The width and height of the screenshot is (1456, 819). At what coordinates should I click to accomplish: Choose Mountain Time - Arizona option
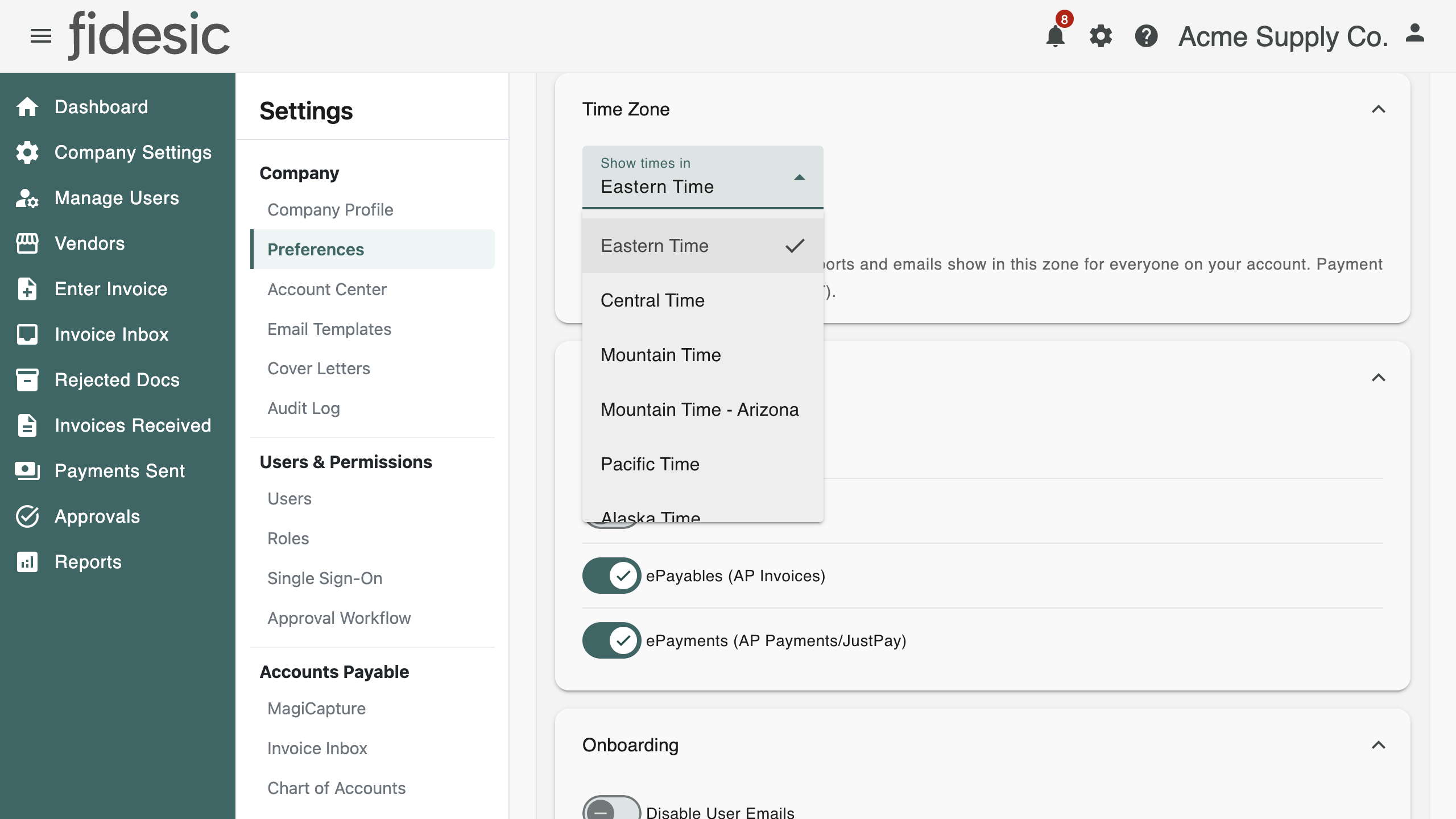[702, 409]
